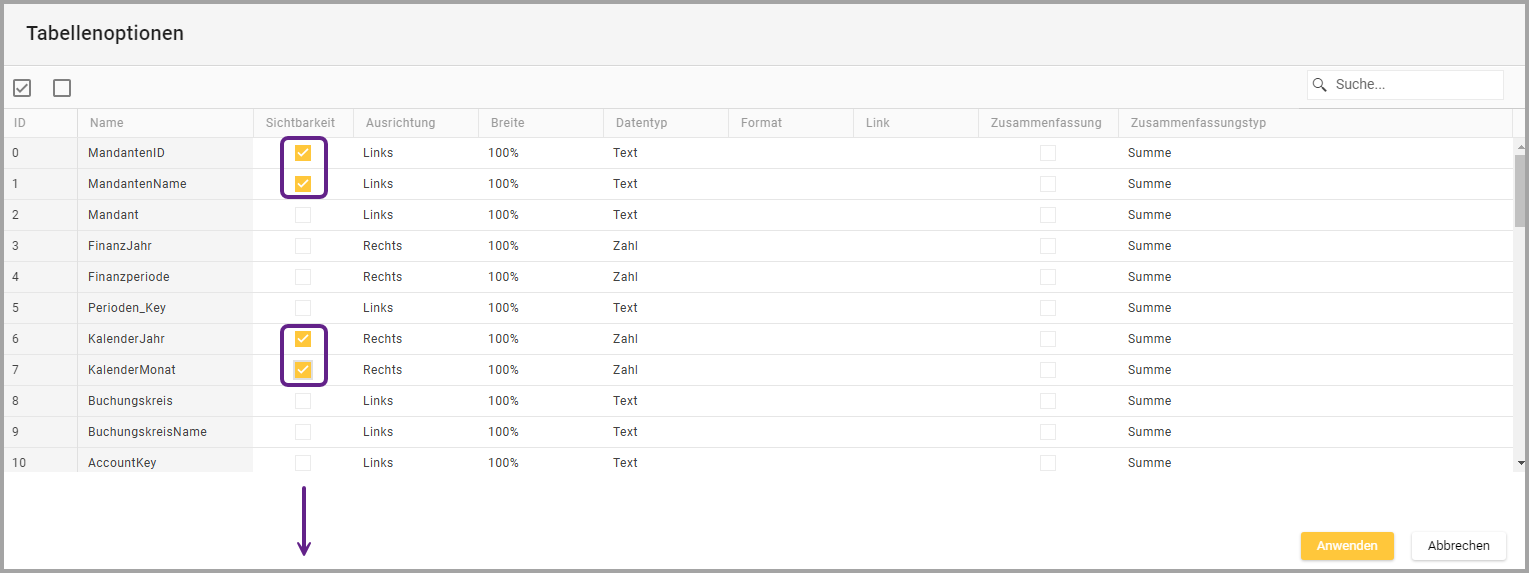
Task: Click the vertical scrollbar thumb
Action: (1520, 190)
